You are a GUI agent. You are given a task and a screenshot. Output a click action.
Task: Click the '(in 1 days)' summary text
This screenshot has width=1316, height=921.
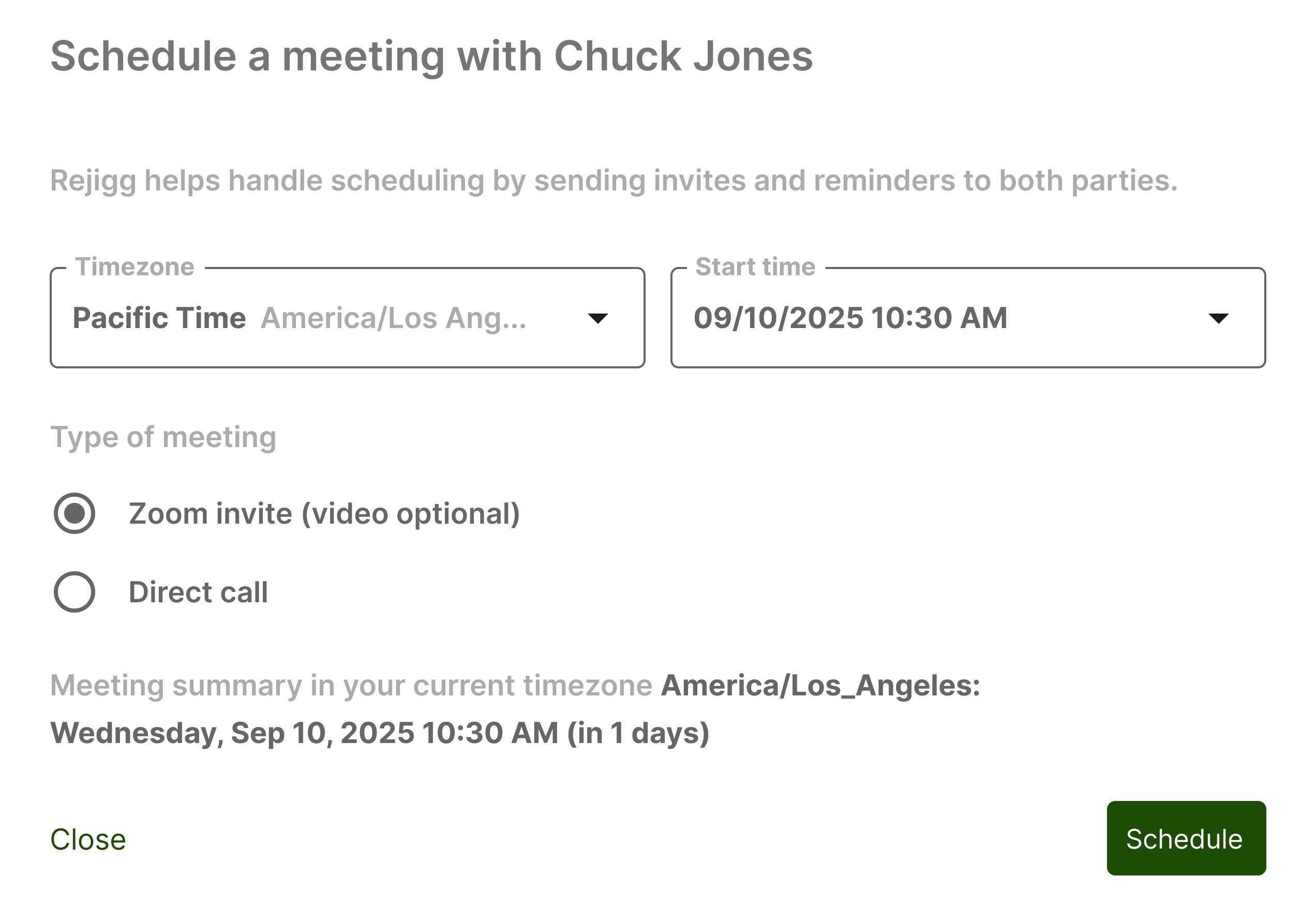pos(638,733)
